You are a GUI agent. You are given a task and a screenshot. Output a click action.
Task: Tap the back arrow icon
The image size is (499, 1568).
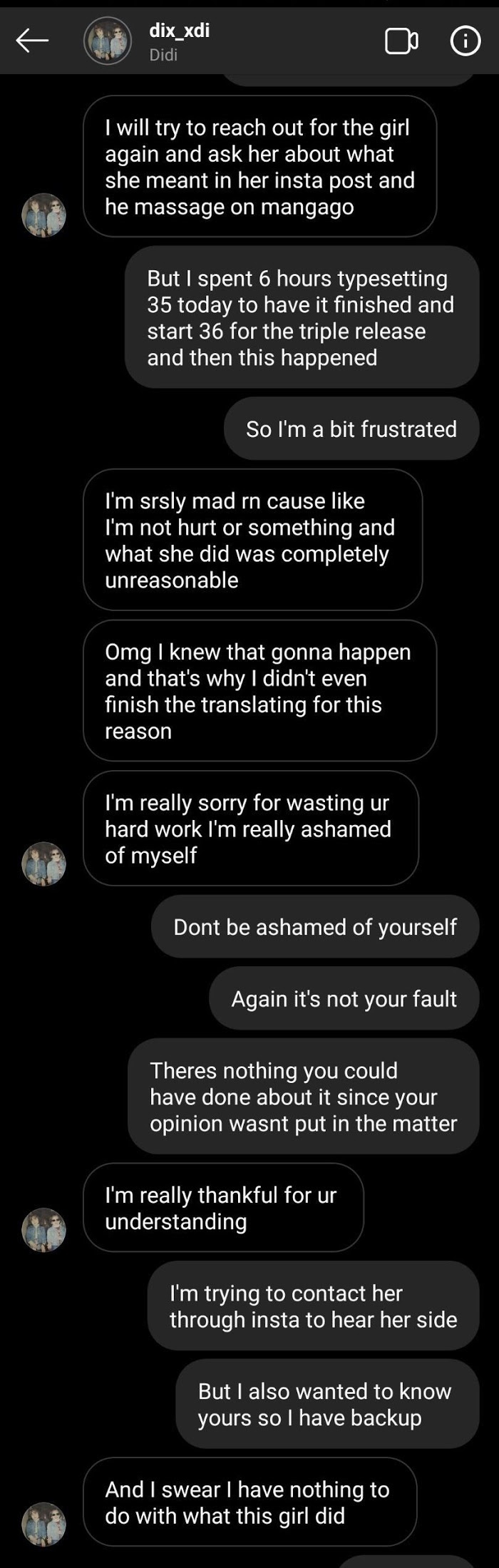[x=32, y=41]
